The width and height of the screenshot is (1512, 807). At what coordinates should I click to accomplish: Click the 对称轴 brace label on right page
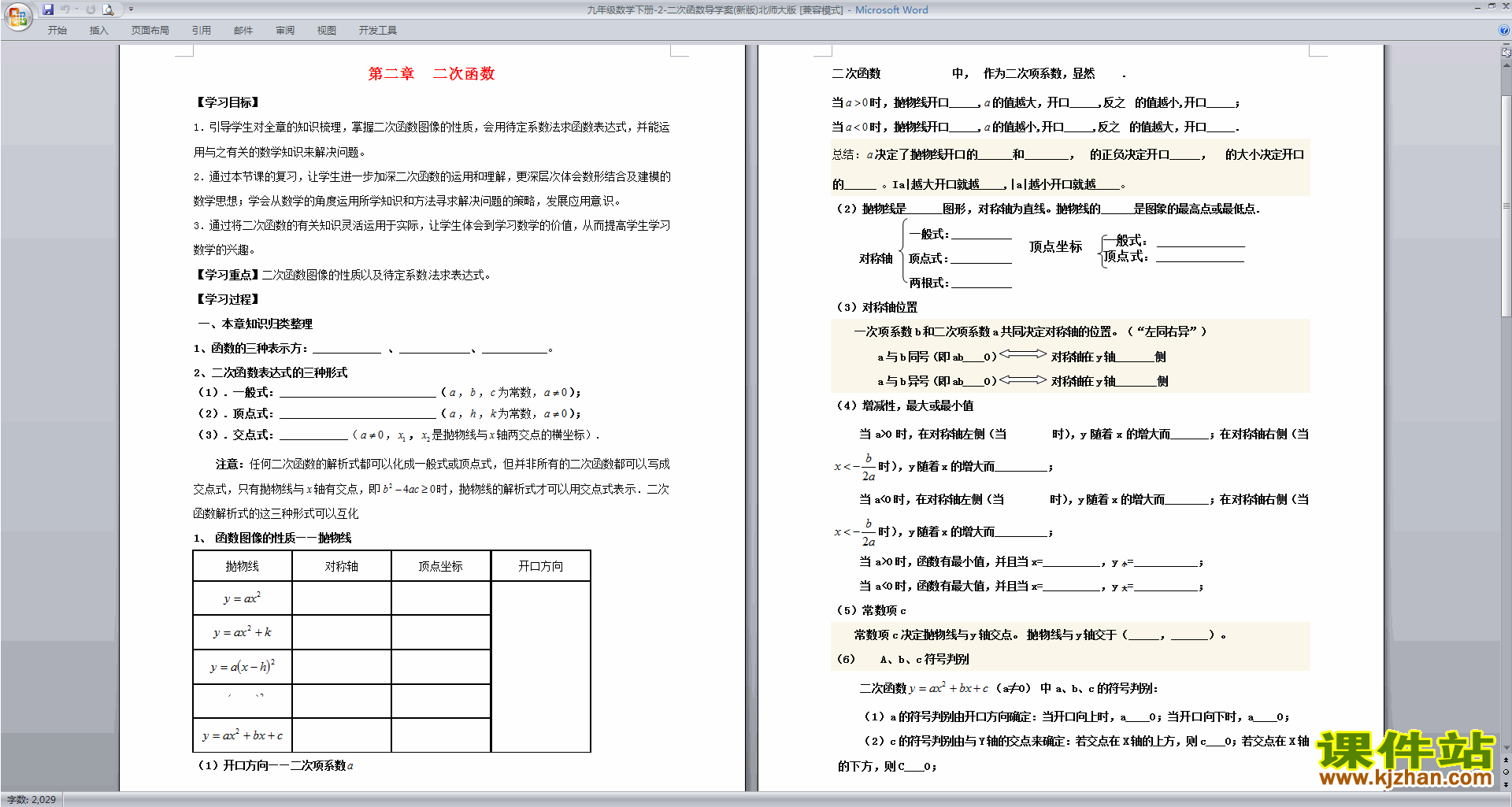[x=876, y=258]
